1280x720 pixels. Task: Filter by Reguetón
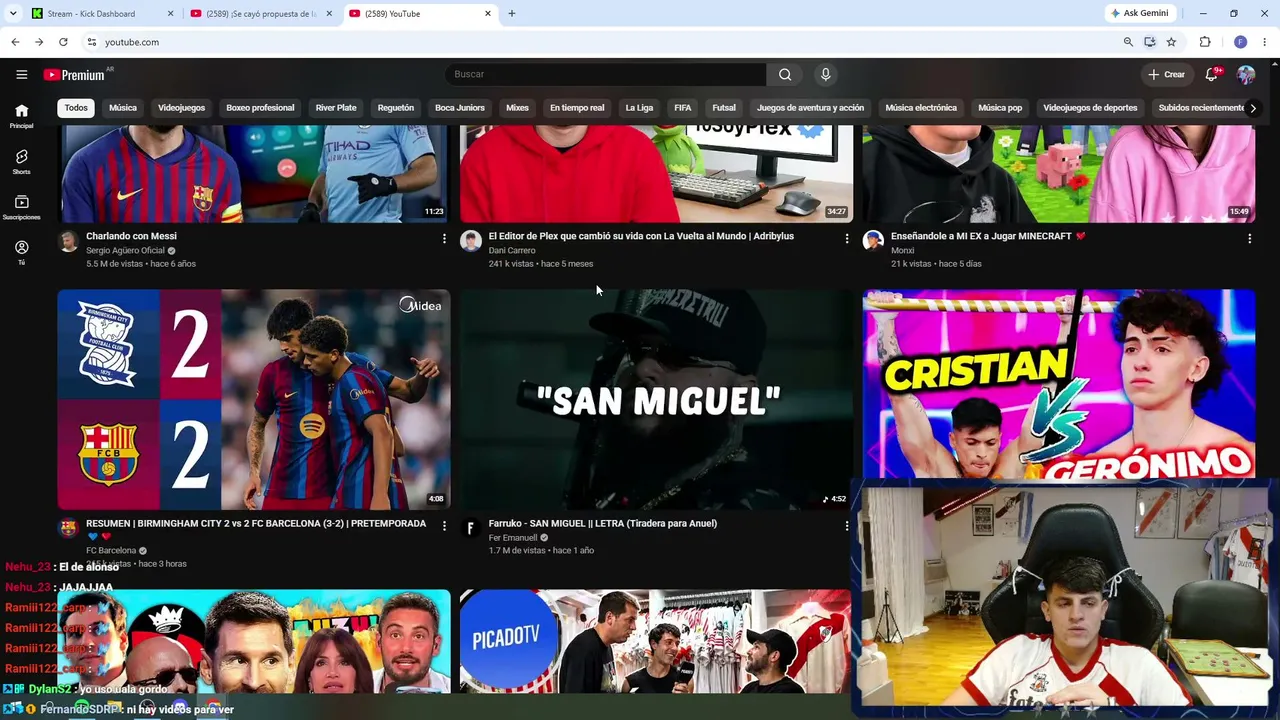[396, 108]
